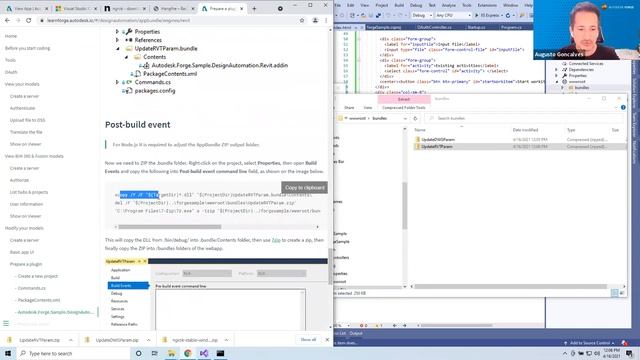
Task: Click the 'bundles' breadcrumb in the path
Action: [380, 118]
